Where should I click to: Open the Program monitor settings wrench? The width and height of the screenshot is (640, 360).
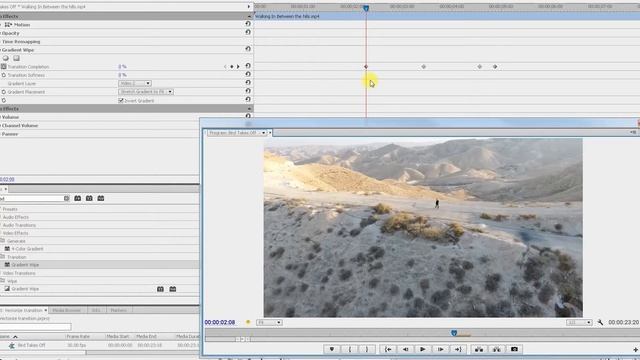(x=600, y=322)
